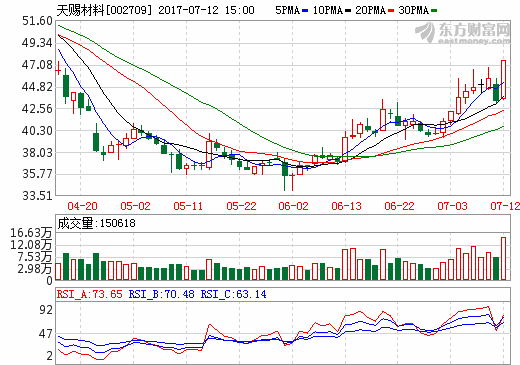
Task: Click the black 10PMA legend line swatch
Action: click(x=348, y=11)
